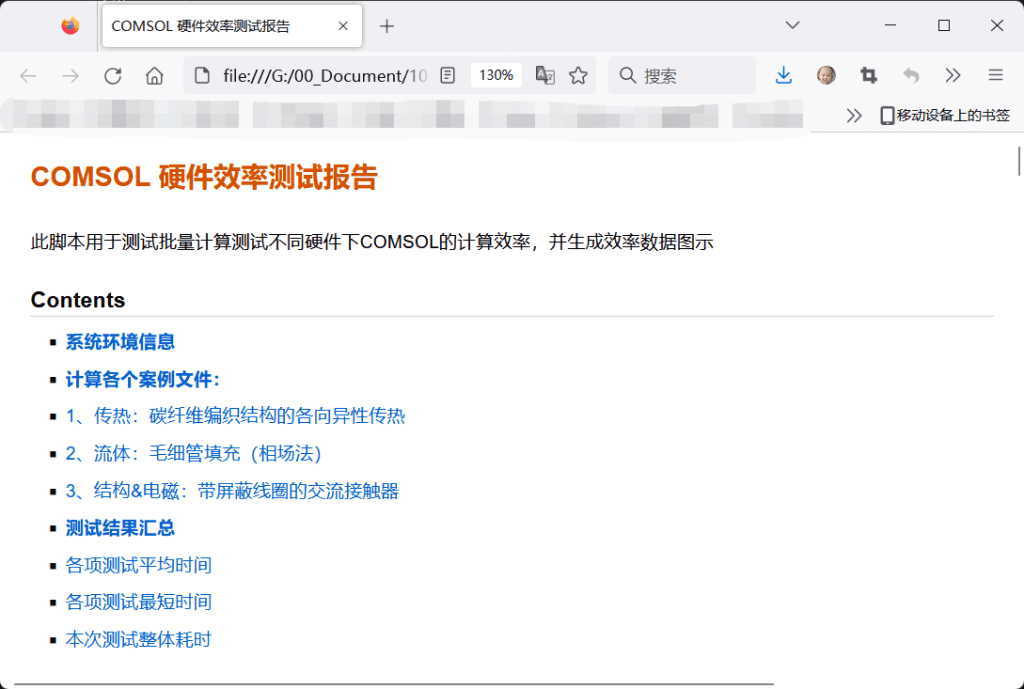Click the magnifier in the 搜索 search bar
This screenshot has width=1024, height=689.
point(625,75)
